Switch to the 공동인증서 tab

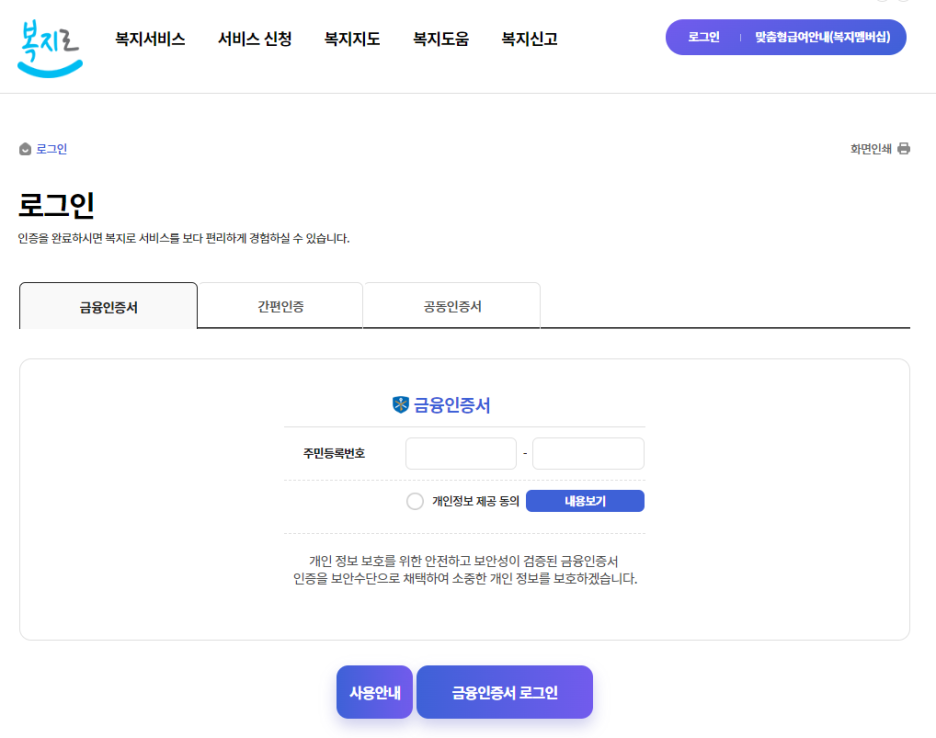[451, 305]
